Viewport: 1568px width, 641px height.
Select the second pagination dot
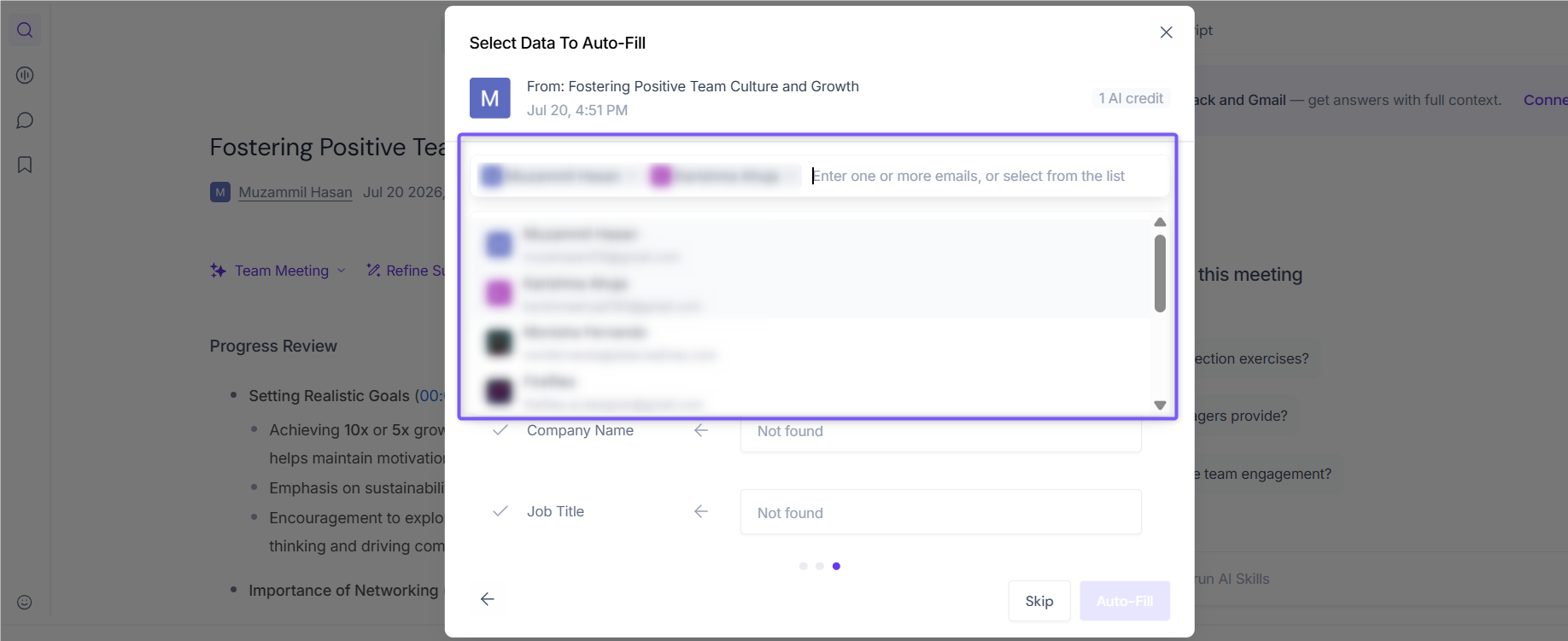point(820,566)
